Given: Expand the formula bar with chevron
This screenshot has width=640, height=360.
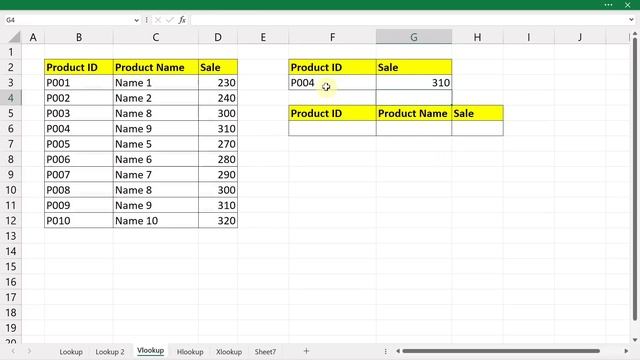Looking at the screenshot, I should [x=631, y=20].
